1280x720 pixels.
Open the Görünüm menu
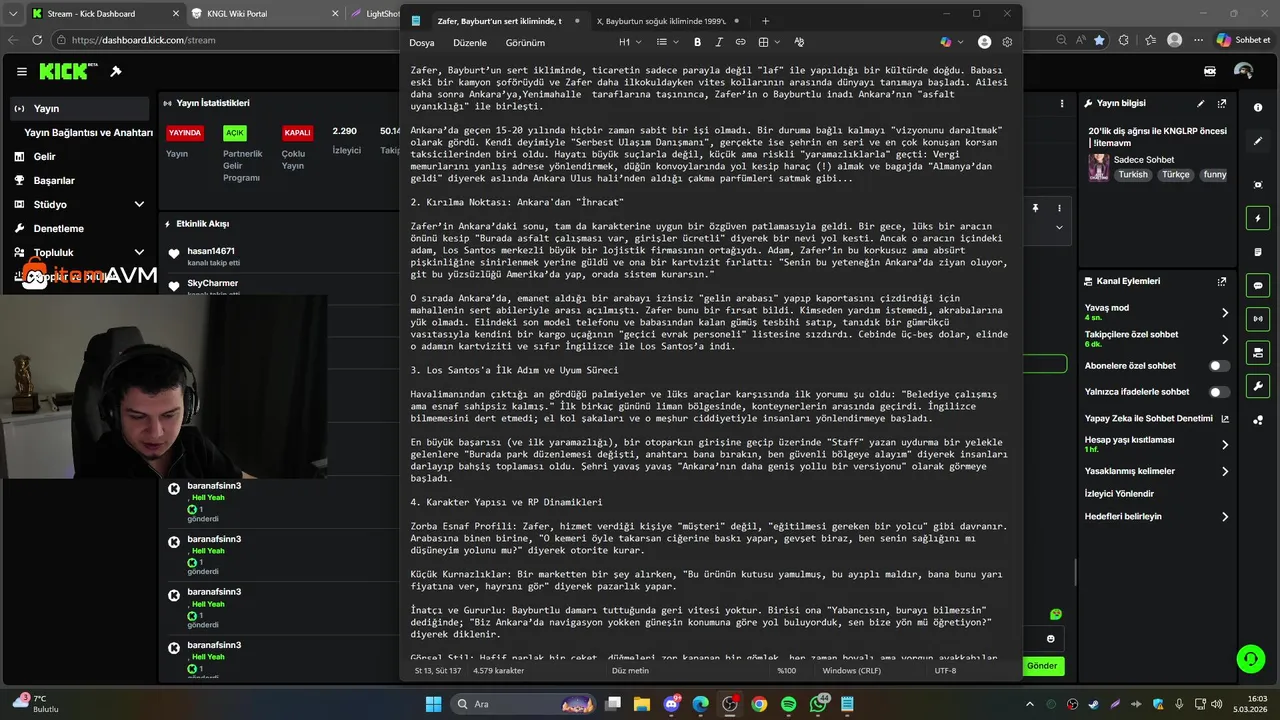pos(525,43)
